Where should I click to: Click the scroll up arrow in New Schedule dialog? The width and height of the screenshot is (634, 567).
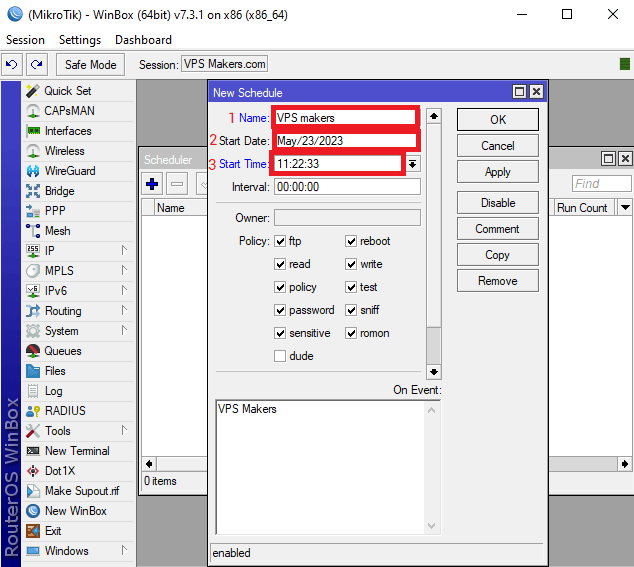(433, 116)
